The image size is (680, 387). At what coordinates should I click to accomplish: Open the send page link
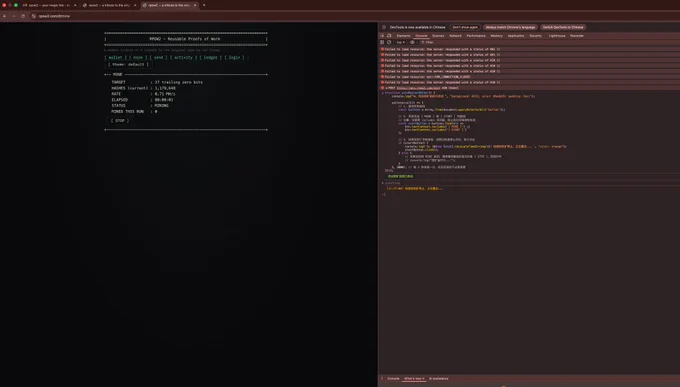coord(159,57)
